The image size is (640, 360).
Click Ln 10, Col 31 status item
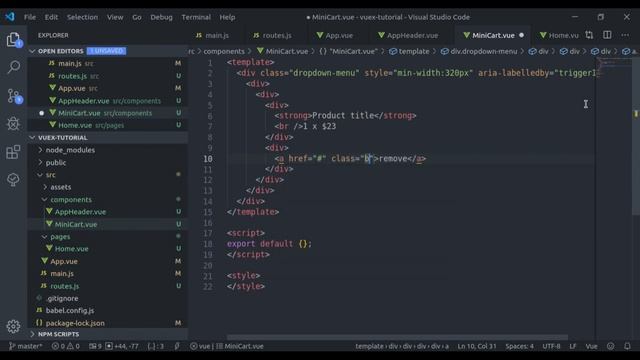[477, 346]
